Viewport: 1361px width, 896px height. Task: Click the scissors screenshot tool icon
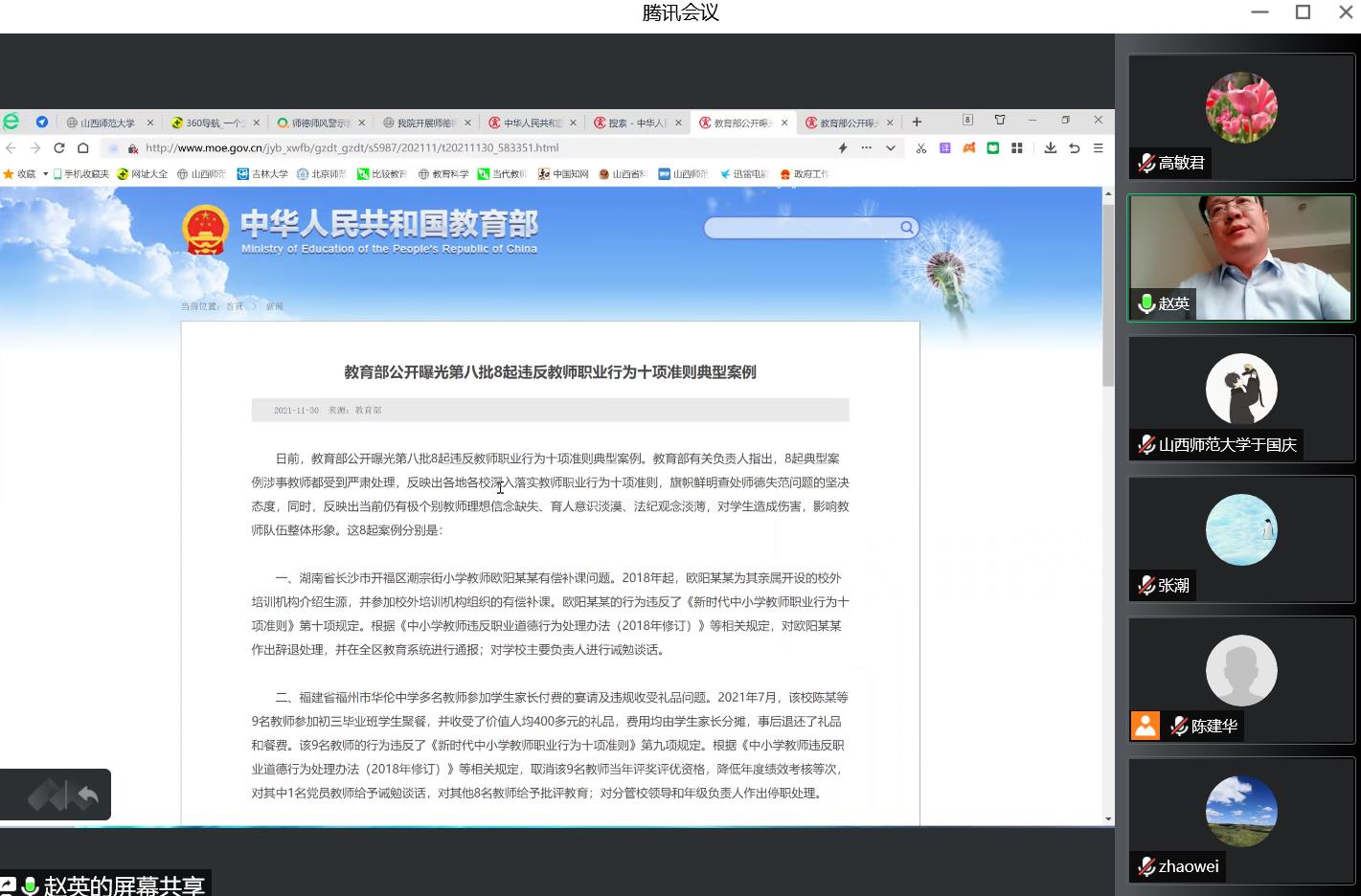pyautogui.click(x=921, y=148)
